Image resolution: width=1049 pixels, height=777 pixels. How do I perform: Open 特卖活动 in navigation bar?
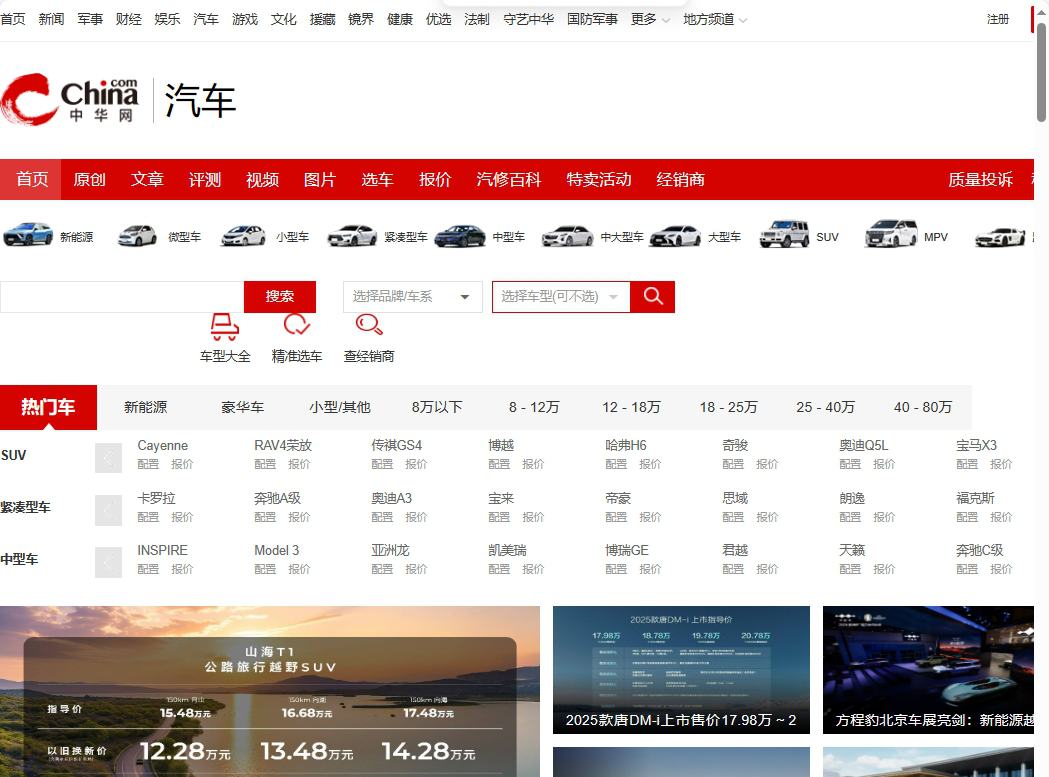(599, 179)
